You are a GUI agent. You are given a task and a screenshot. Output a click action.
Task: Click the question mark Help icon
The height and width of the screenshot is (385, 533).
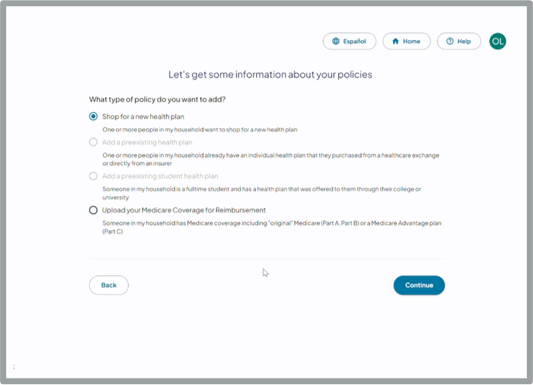click(450, 41)
